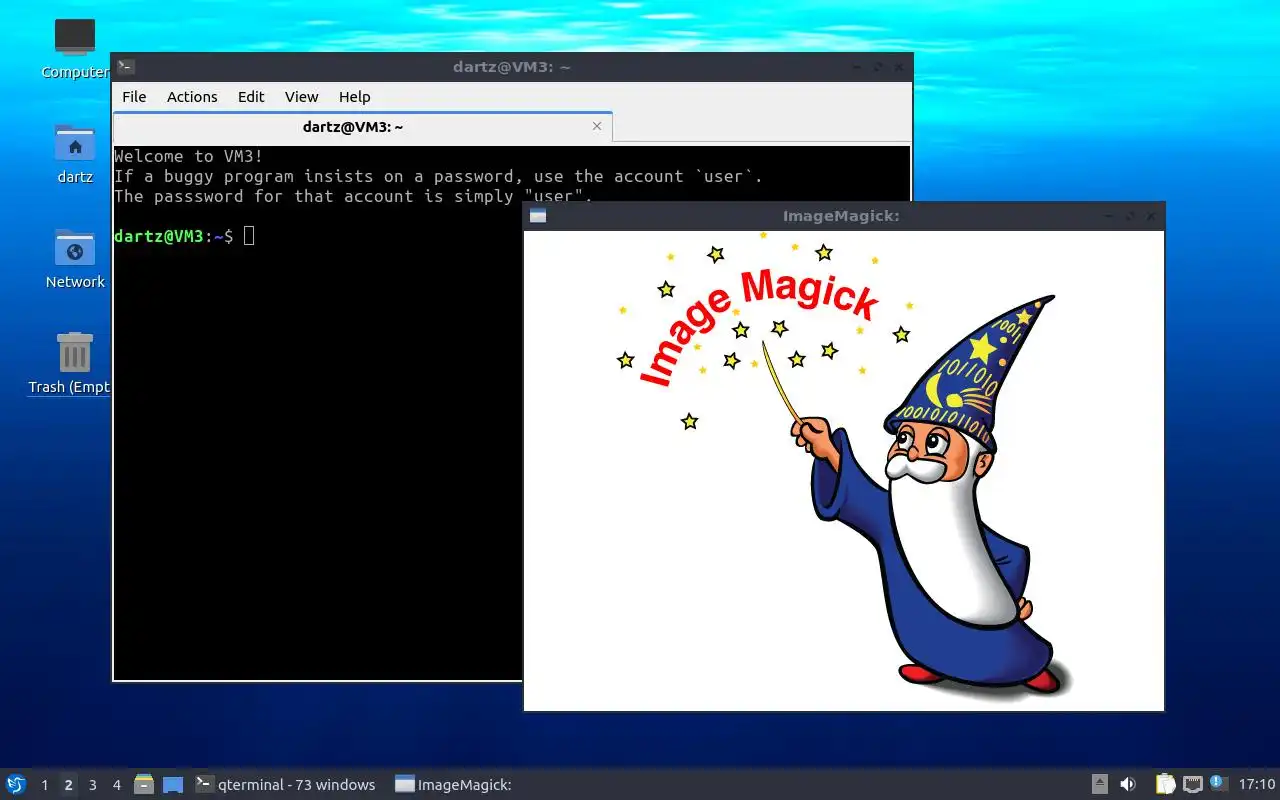Minimize the ImageMagick window
The width and height of the screenshot is (1280, 800).
1108,216
